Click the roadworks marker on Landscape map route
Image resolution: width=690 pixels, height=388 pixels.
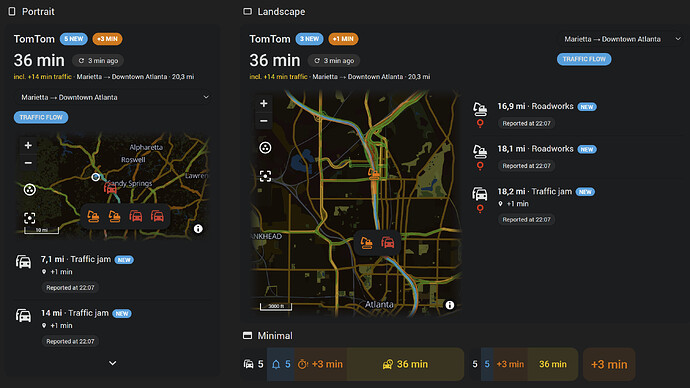pos(374,174)
